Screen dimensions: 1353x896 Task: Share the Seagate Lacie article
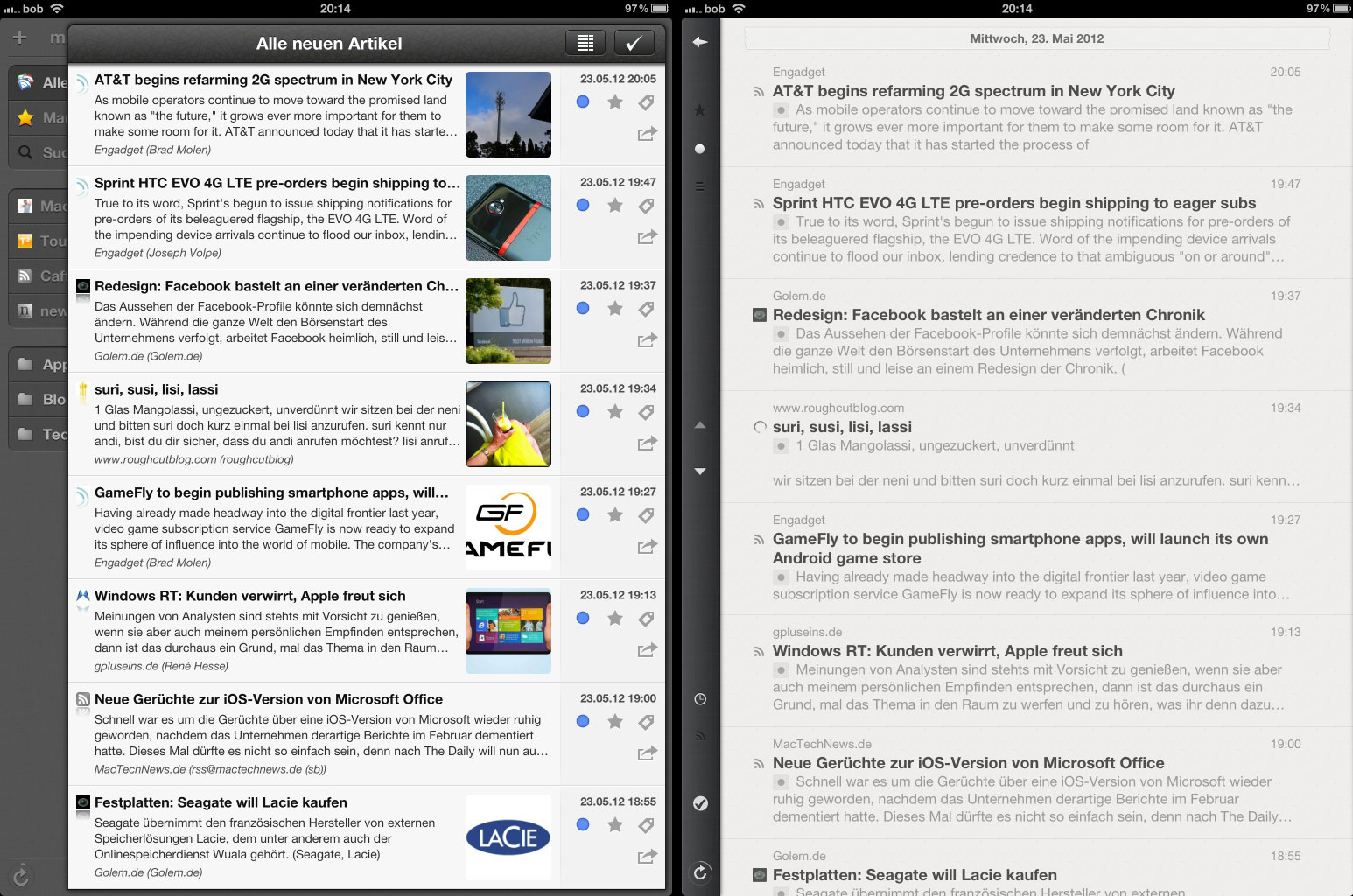pyautogui.click(x=648, y=857)
